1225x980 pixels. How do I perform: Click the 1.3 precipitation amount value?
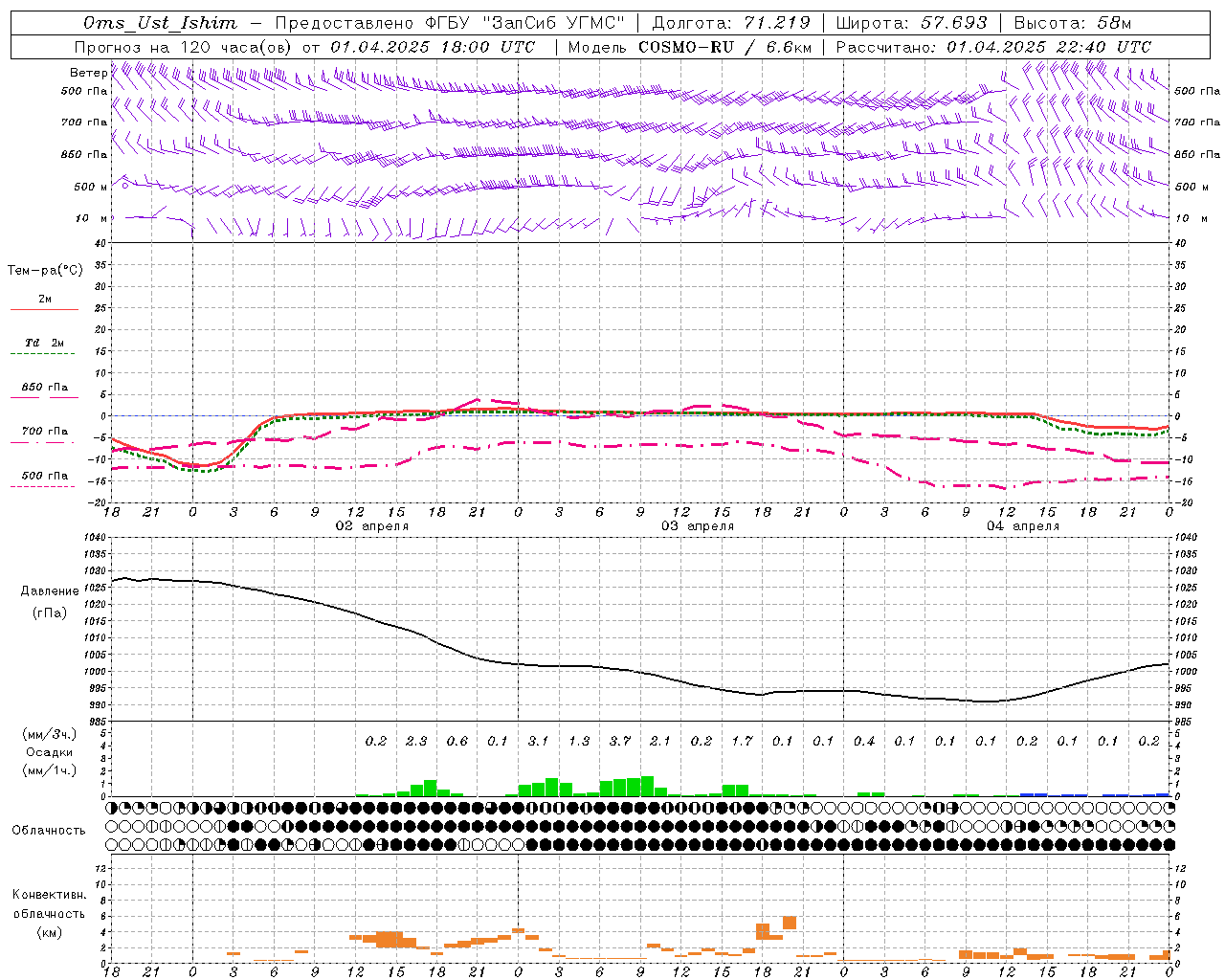tap(579, 741)
